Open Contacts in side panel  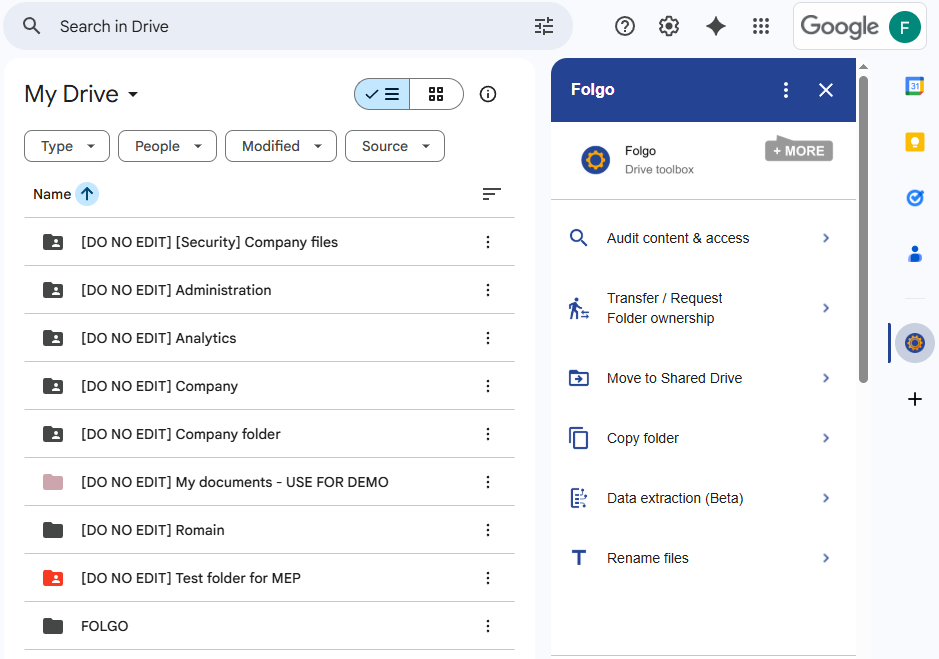click(x=914, y=254)
